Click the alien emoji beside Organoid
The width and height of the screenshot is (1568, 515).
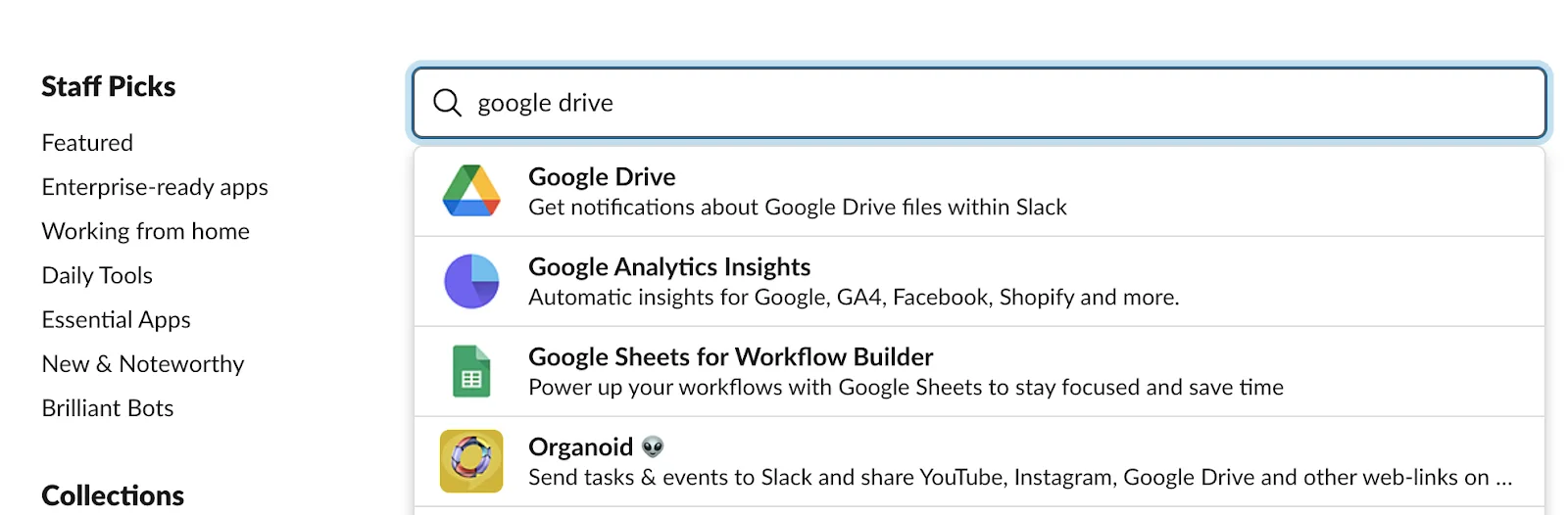tap(653, 447)
